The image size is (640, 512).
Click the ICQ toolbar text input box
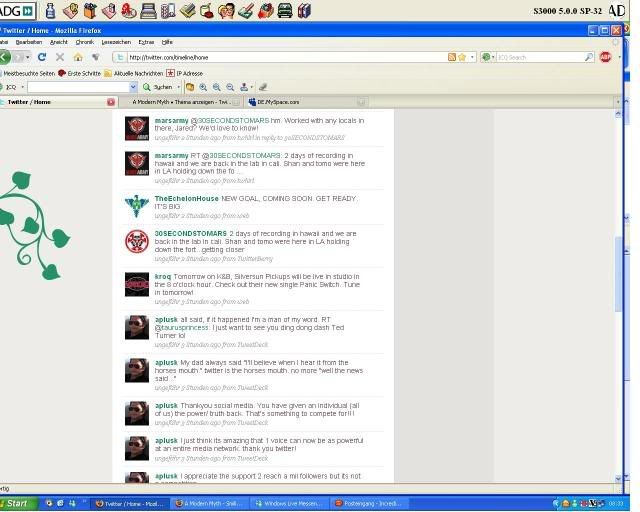[78, 87]
